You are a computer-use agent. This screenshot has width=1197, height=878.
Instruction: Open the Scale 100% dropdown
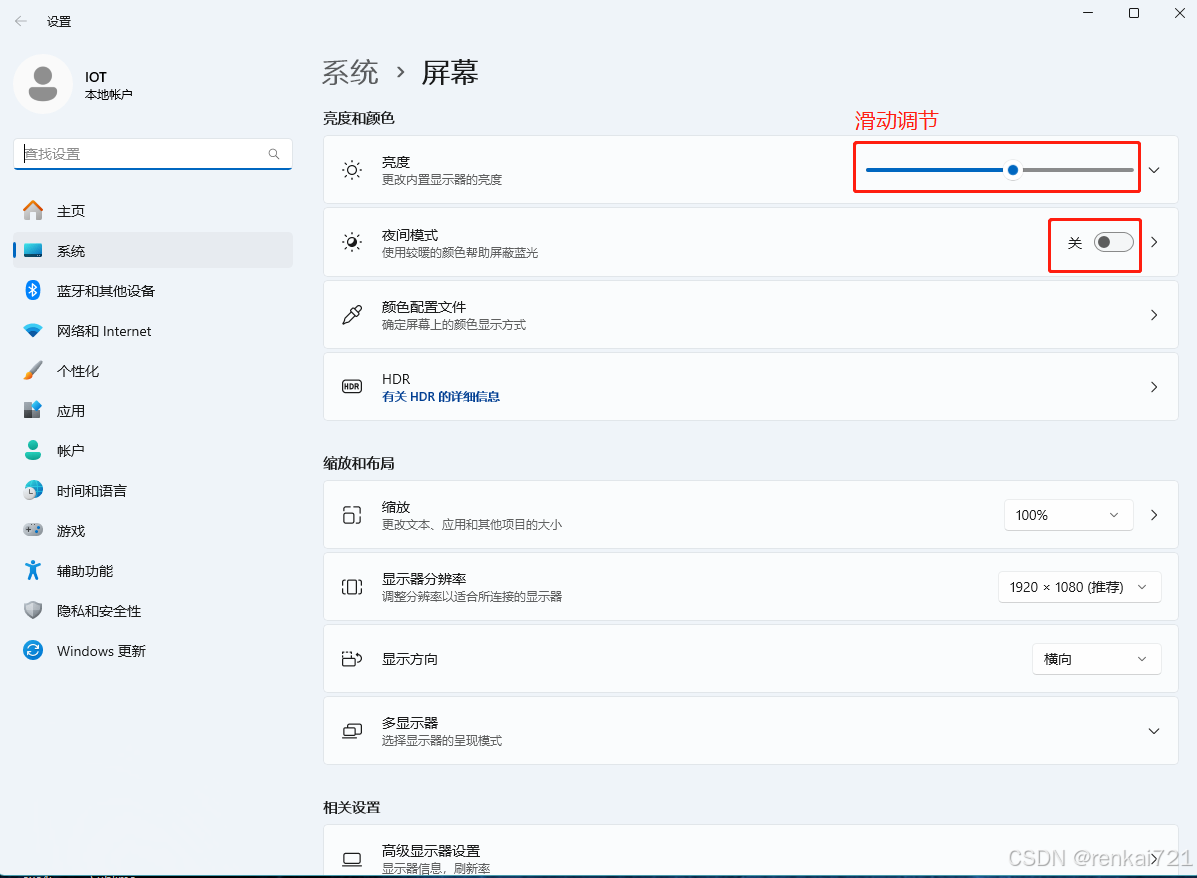[1067, 515]
